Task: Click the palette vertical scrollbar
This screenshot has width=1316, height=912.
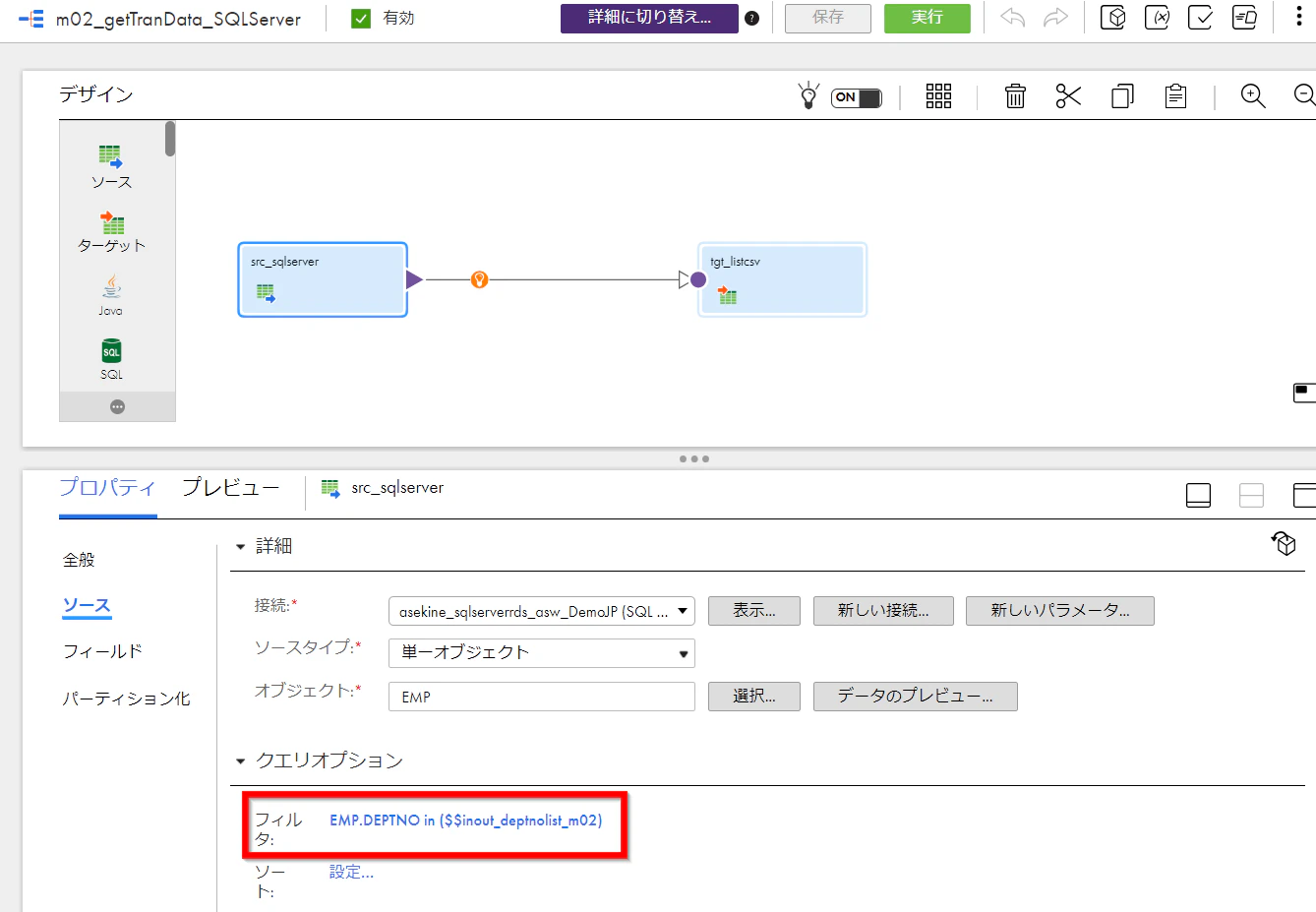Action: [170, 139]
